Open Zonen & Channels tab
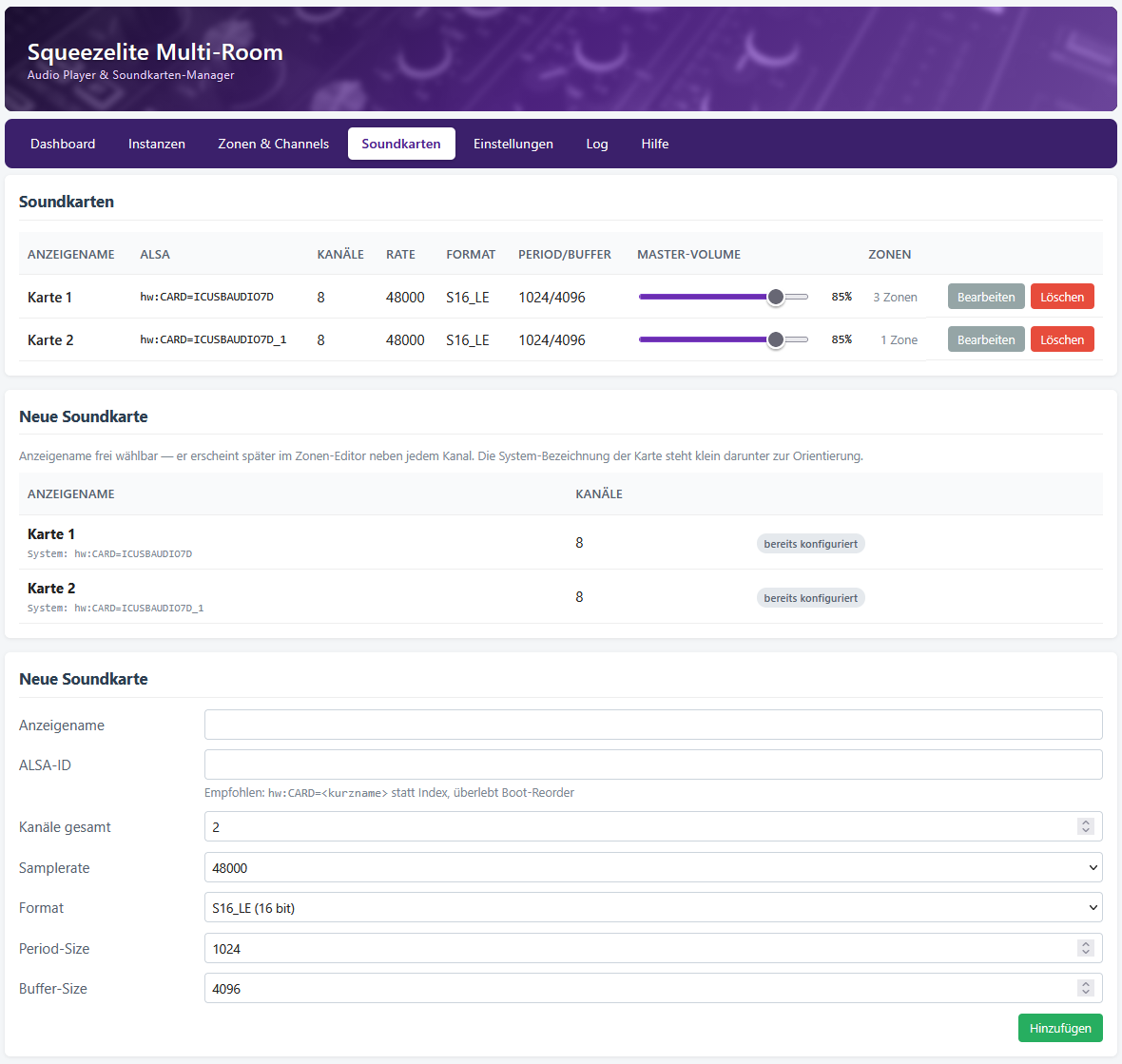The width and height of the screenshot is (1122, 1064). click(273, 144)
